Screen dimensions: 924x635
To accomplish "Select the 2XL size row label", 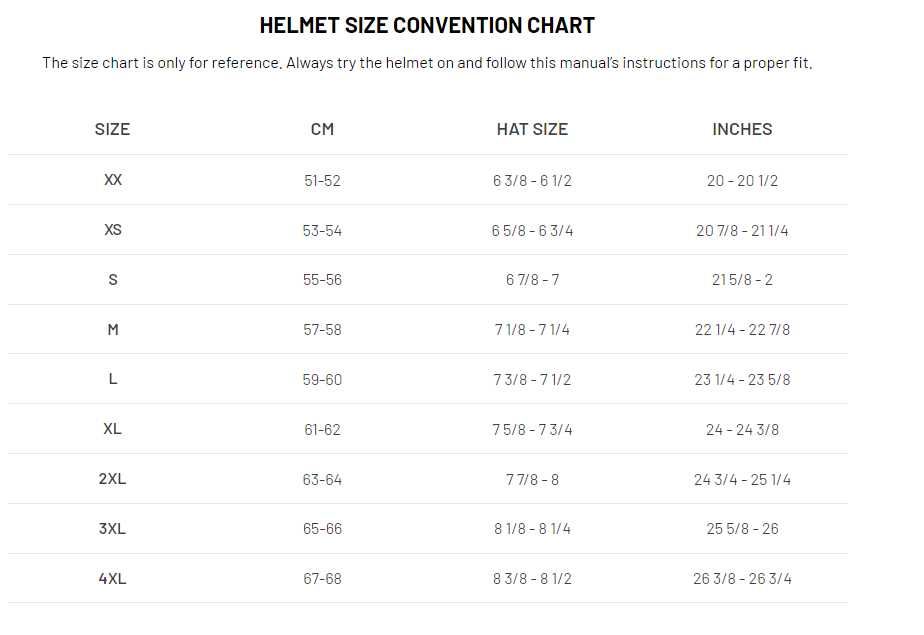I will (113, 479).
